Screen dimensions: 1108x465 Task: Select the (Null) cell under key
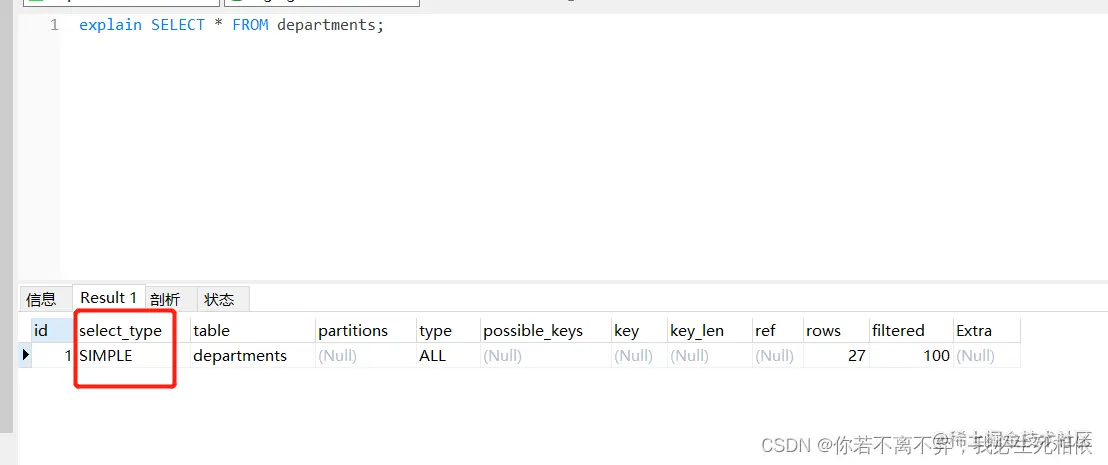pyautogui.click(x=639, y=355)
